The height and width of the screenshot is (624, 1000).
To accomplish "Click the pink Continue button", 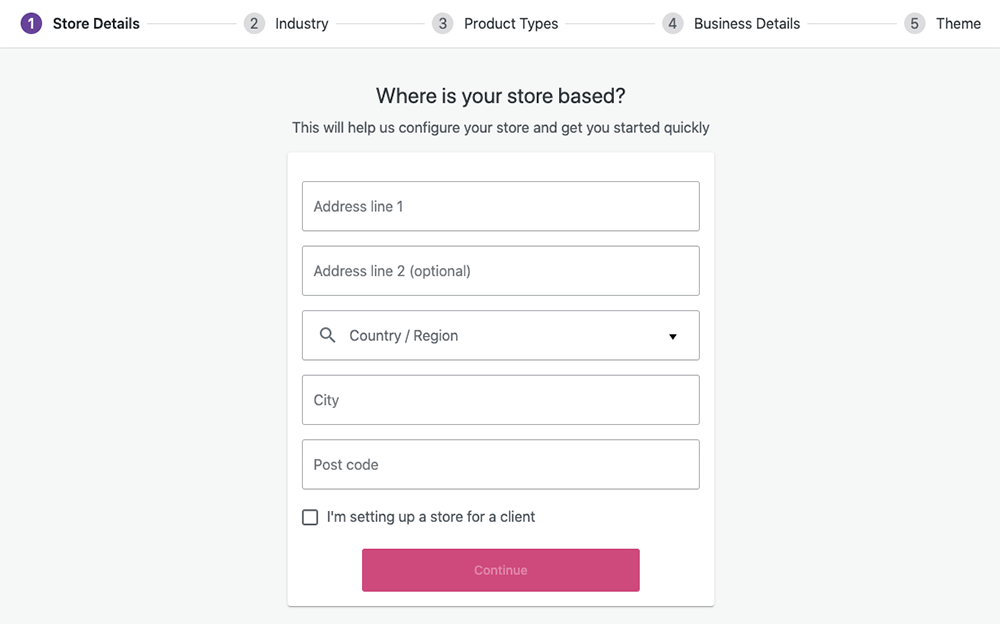I will [x=501, y=570].
